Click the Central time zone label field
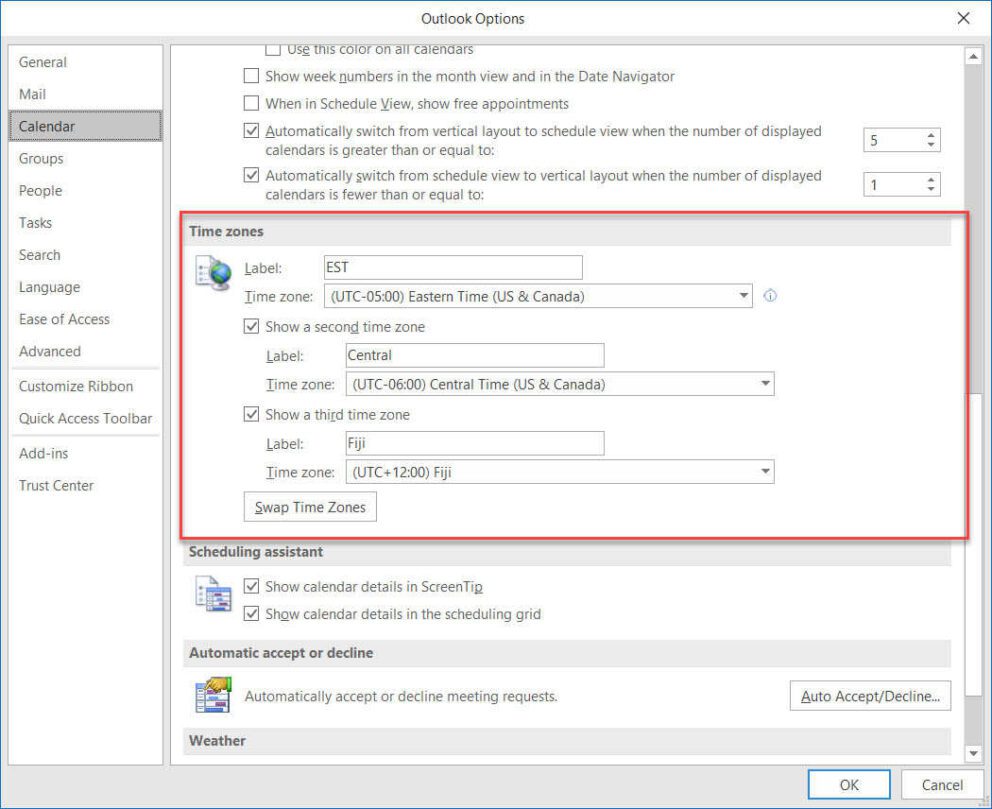Screen dimensions: 992x809 (473, 355)
